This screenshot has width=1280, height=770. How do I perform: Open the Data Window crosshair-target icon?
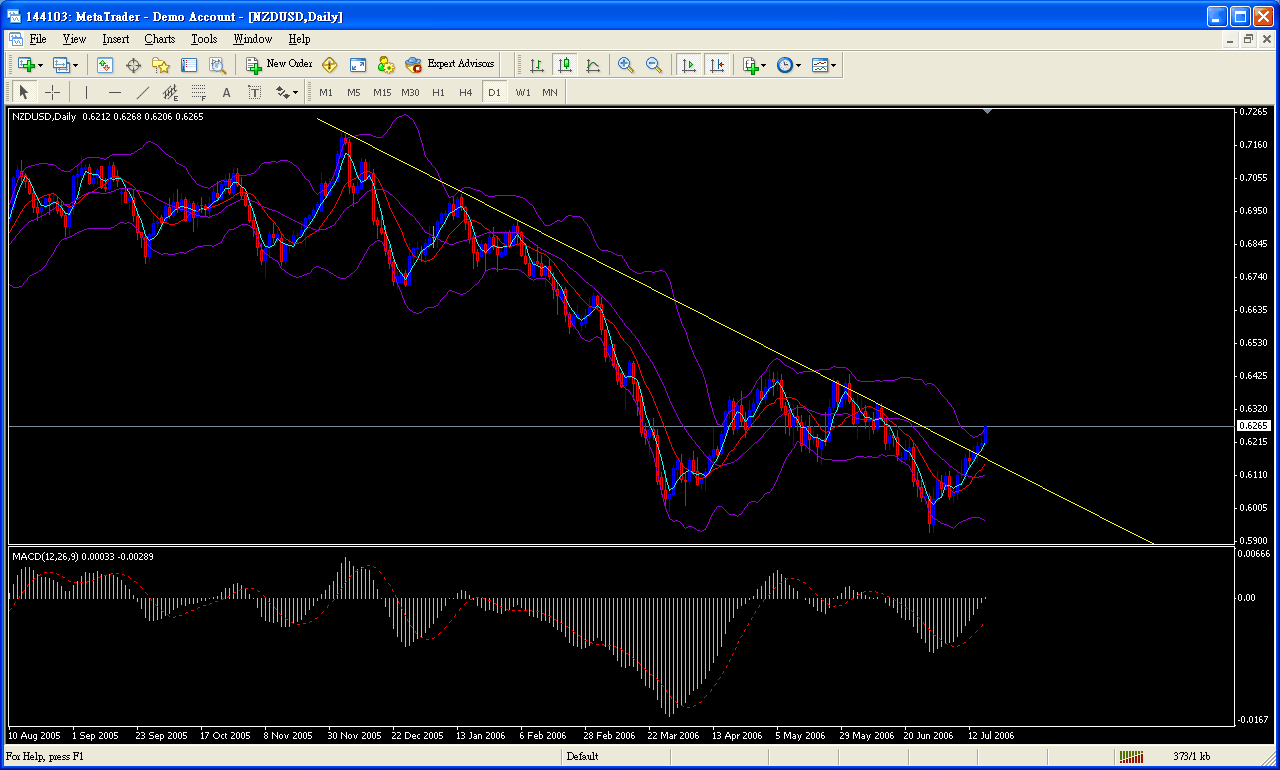pos(133,65)
